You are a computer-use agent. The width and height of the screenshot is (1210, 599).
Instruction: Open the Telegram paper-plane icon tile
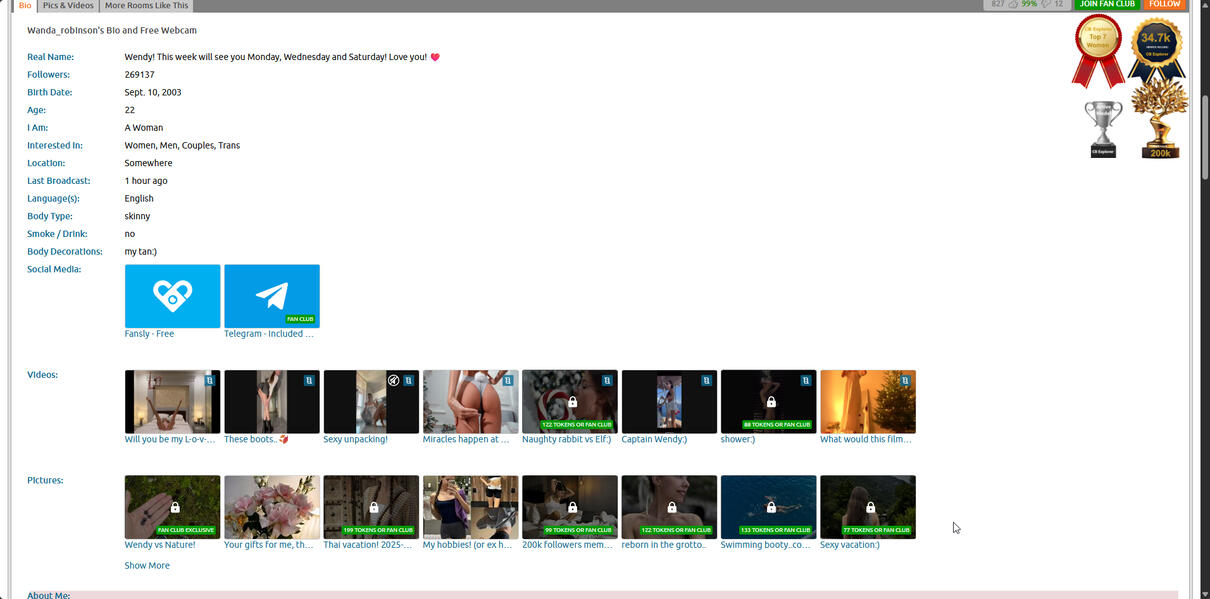click(x=272, y=296)
